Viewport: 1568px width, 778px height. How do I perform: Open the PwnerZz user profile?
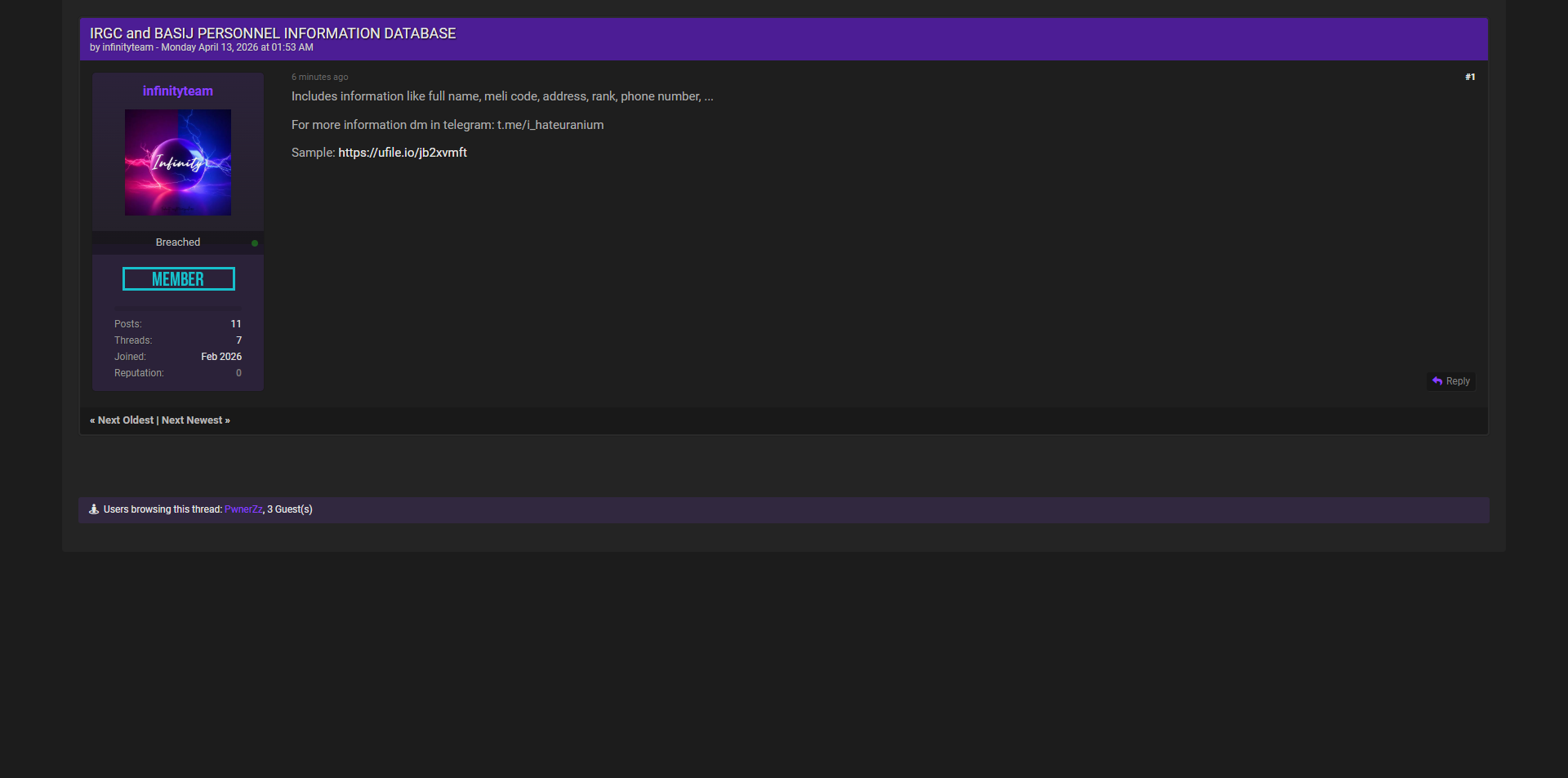click(243, 509)
